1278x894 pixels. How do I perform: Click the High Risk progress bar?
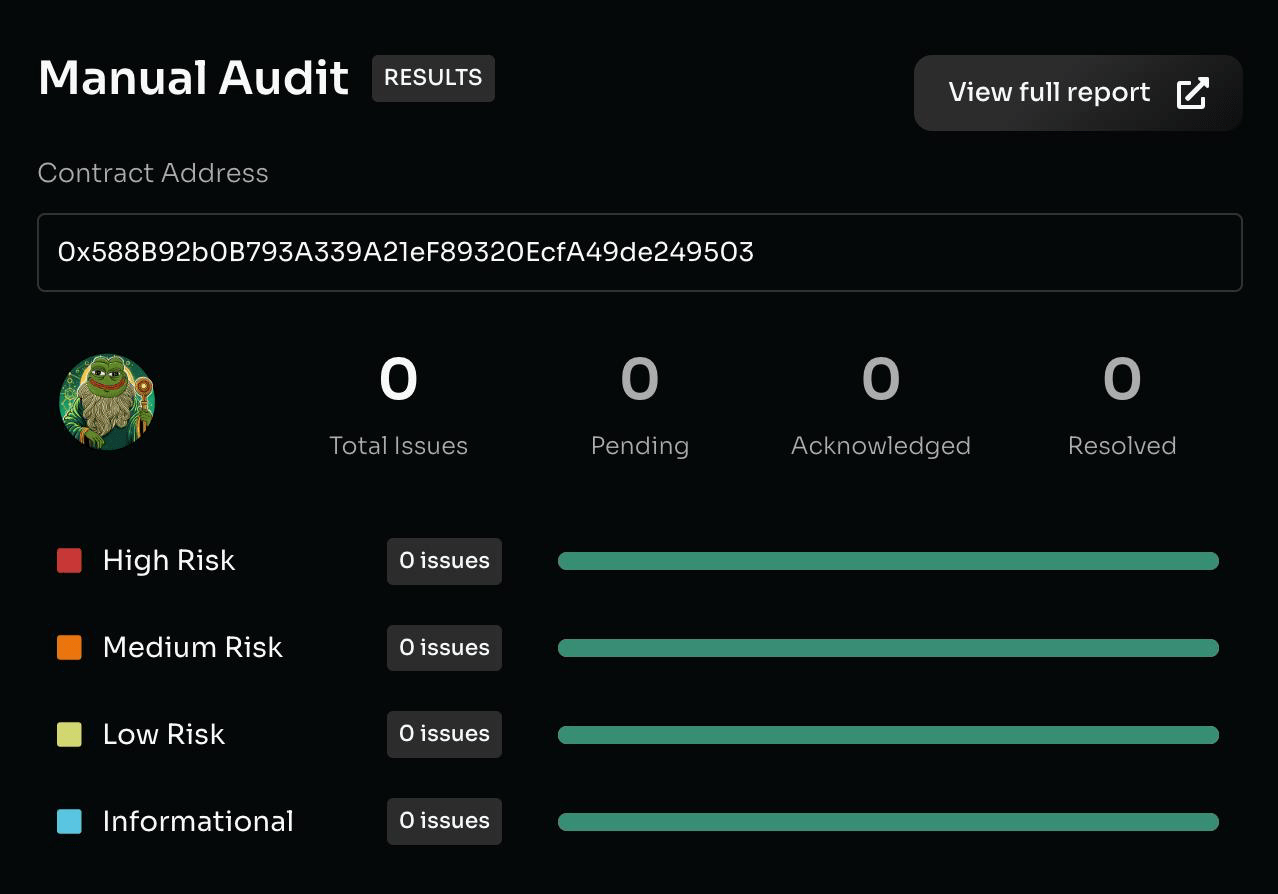click(887, 561)
